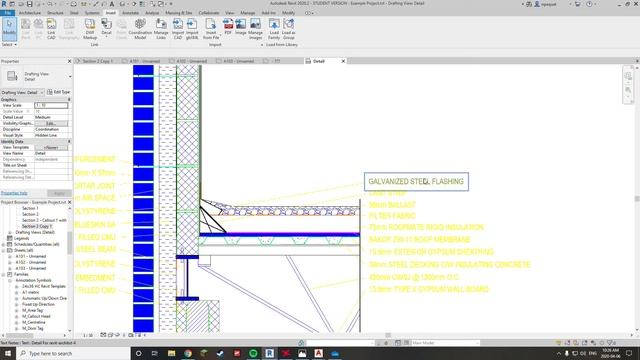The width and height of the screenshot is (640, 360).
Task: Collapse the Annotation Symbols node
Action: (x=10, y=280)
